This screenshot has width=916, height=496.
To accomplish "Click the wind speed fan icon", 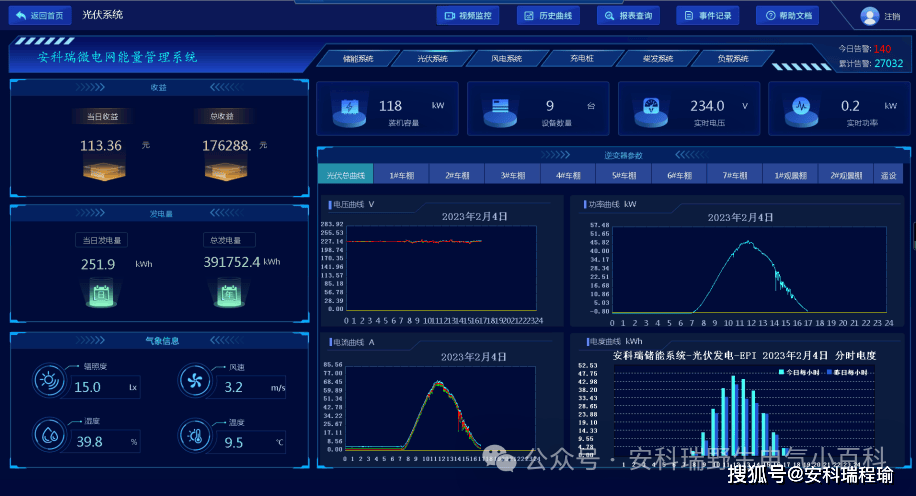I will pyautogui.click(x=195, y=381).
